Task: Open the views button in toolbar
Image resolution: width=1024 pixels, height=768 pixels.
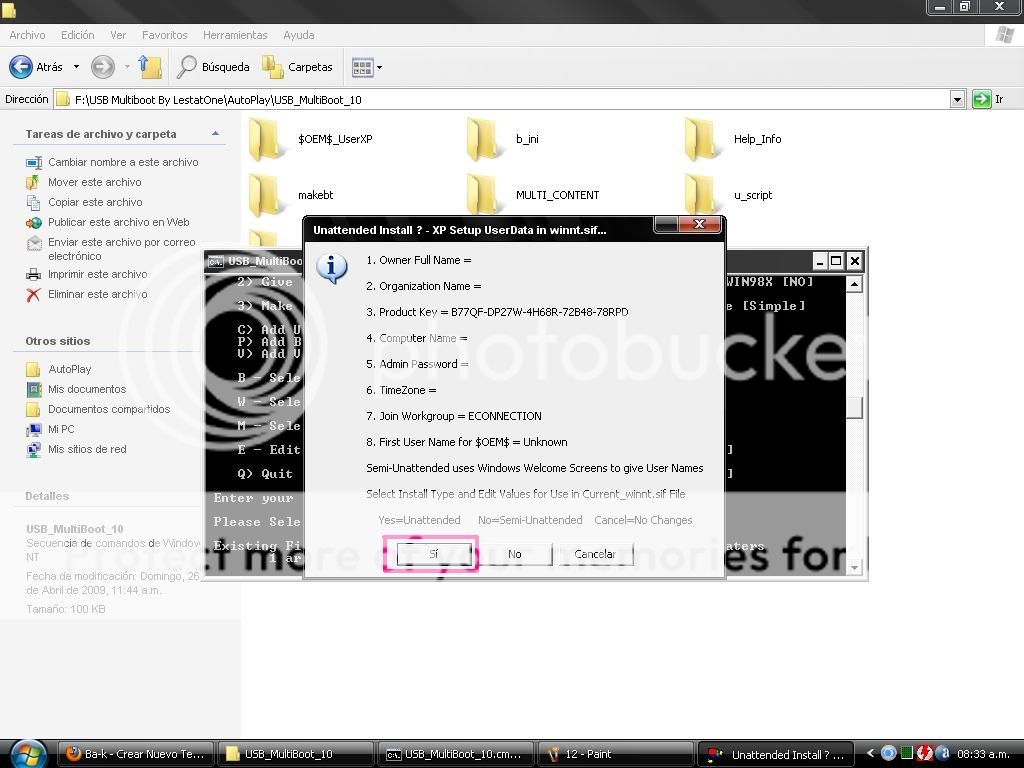Action: [x=366, y=67]
